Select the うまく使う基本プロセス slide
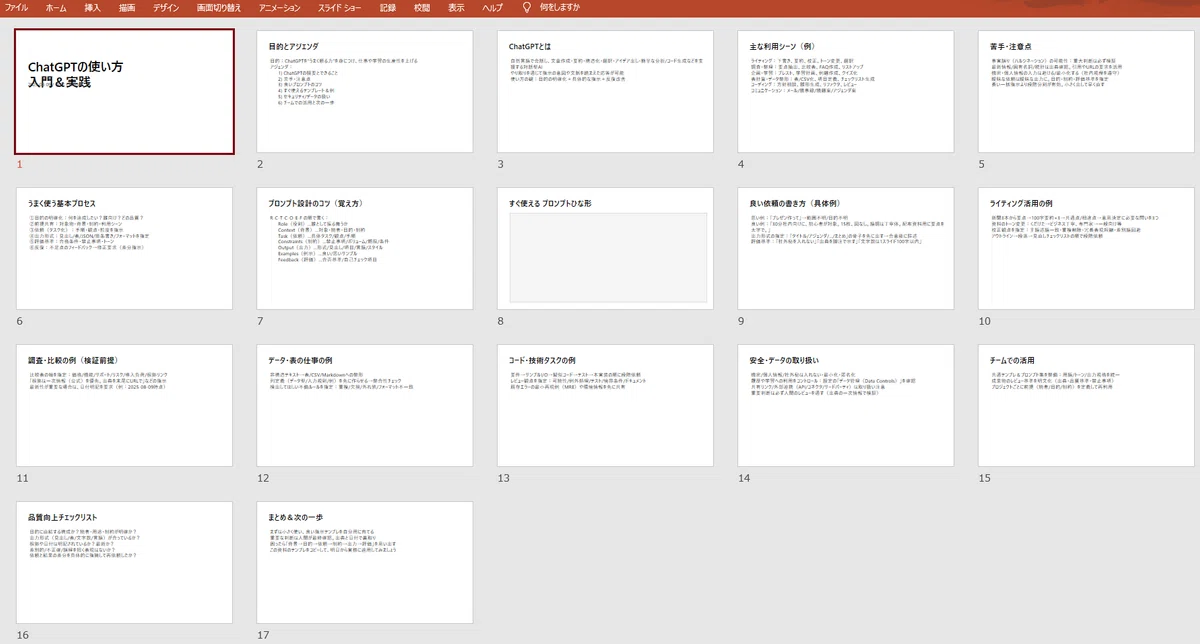 125,248
